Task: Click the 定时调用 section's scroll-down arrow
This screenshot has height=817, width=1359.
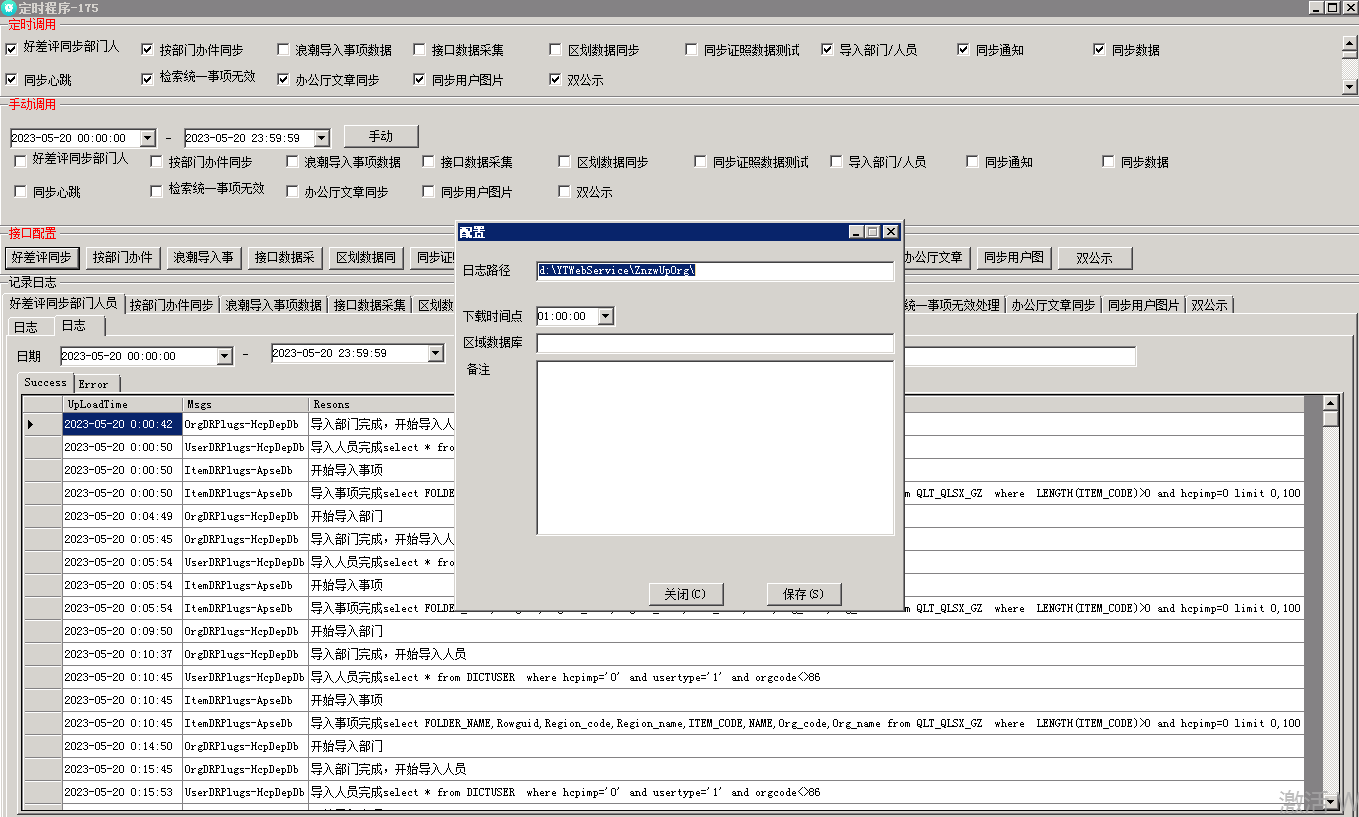Action: point(1349,87)
